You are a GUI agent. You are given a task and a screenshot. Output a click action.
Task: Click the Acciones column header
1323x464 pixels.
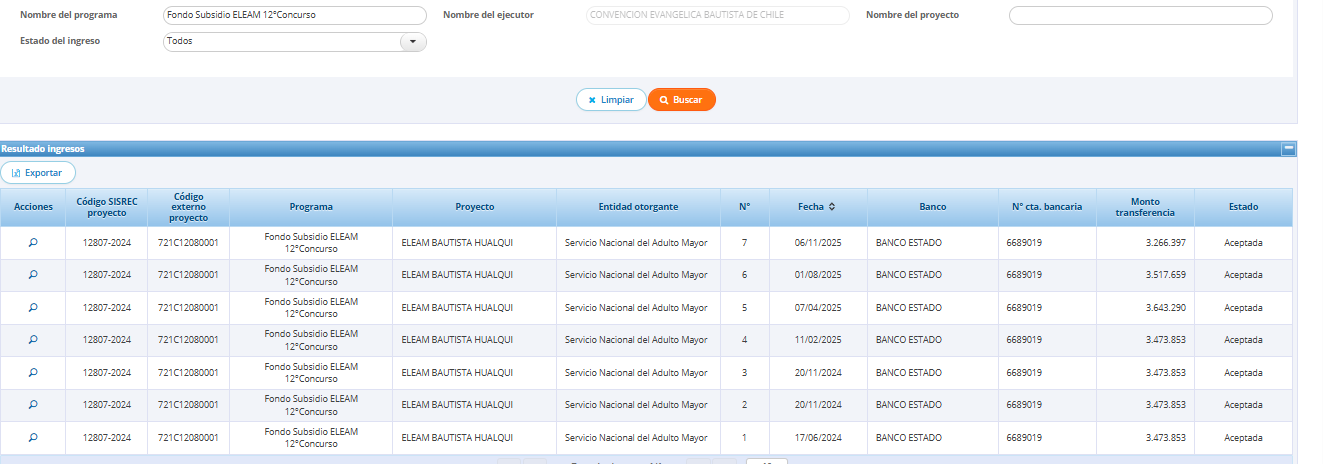(33, 207)
